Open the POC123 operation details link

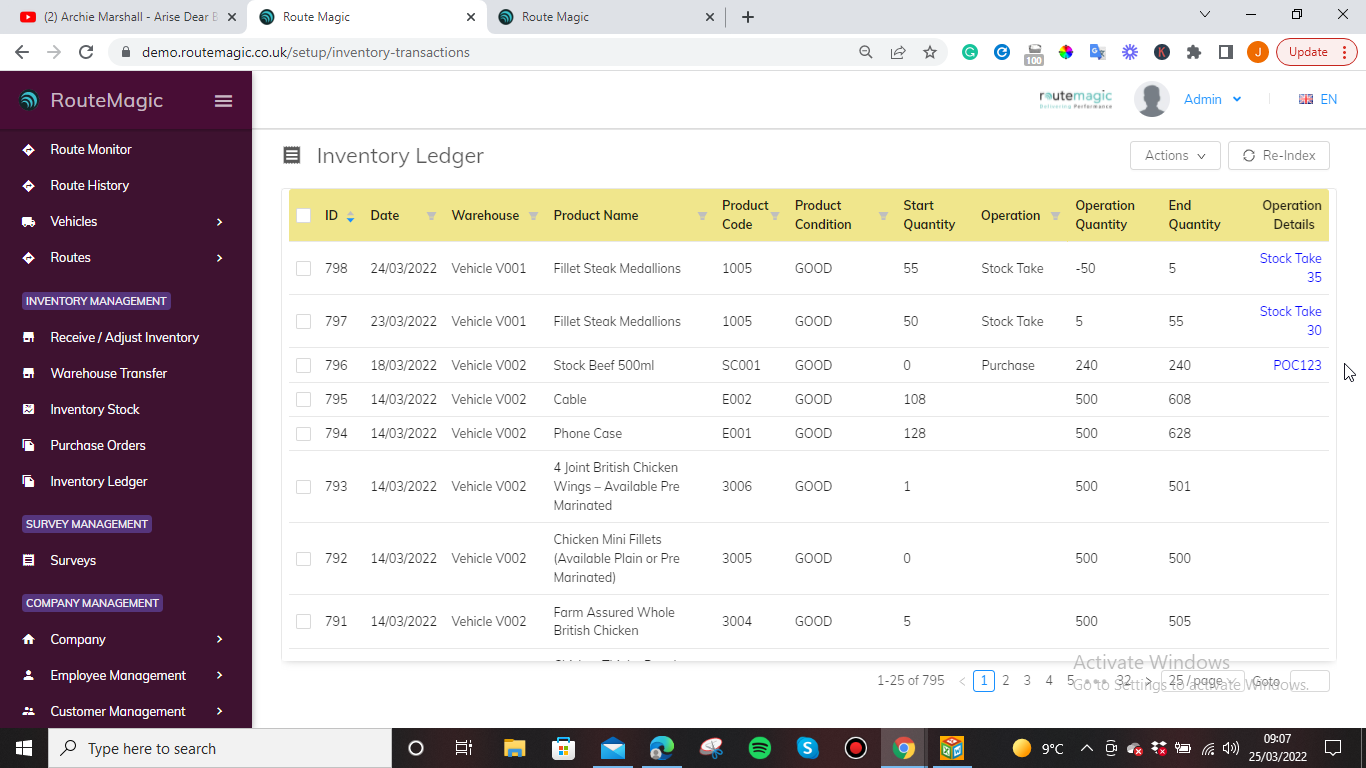point(1297,366)
